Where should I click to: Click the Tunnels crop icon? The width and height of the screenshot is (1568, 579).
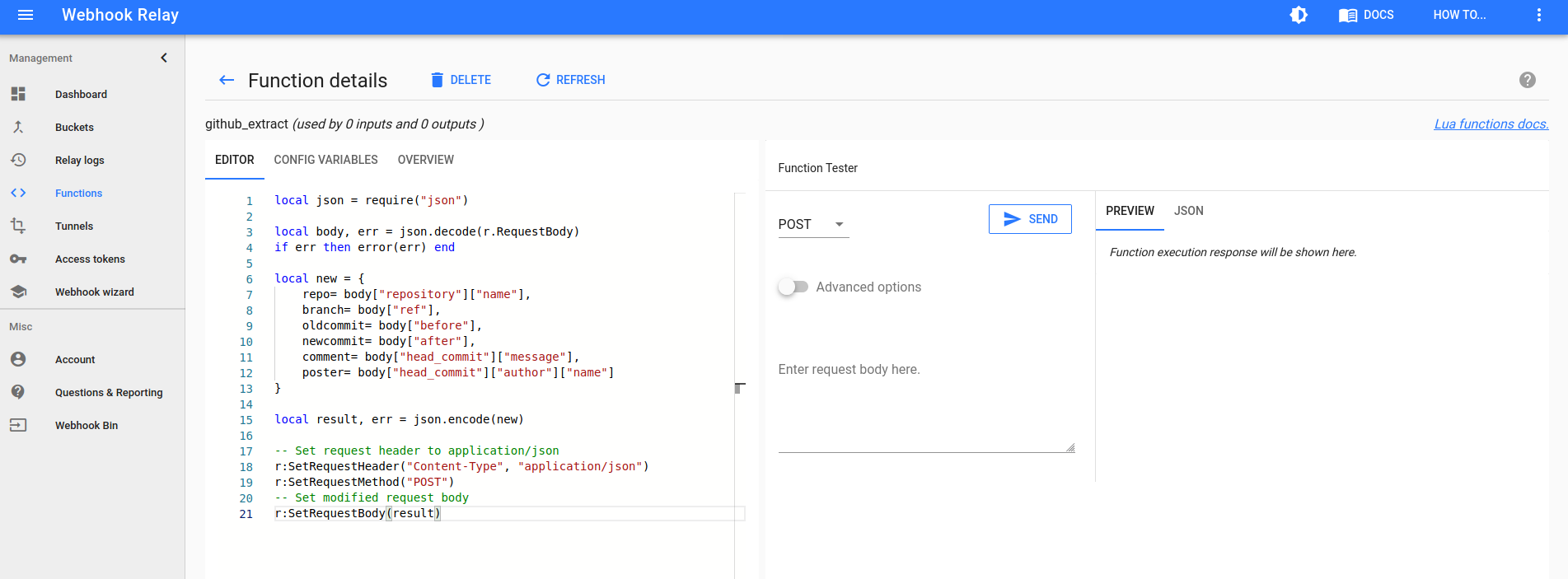coord(18,226)
